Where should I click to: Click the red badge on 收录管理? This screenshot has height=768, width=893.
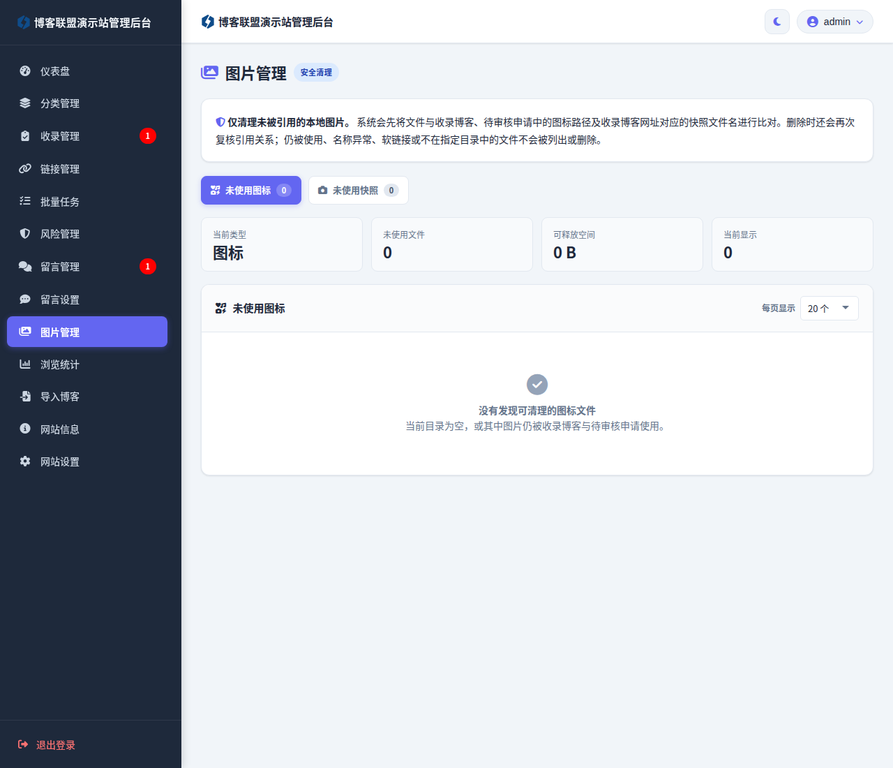(x=148, y=135)
